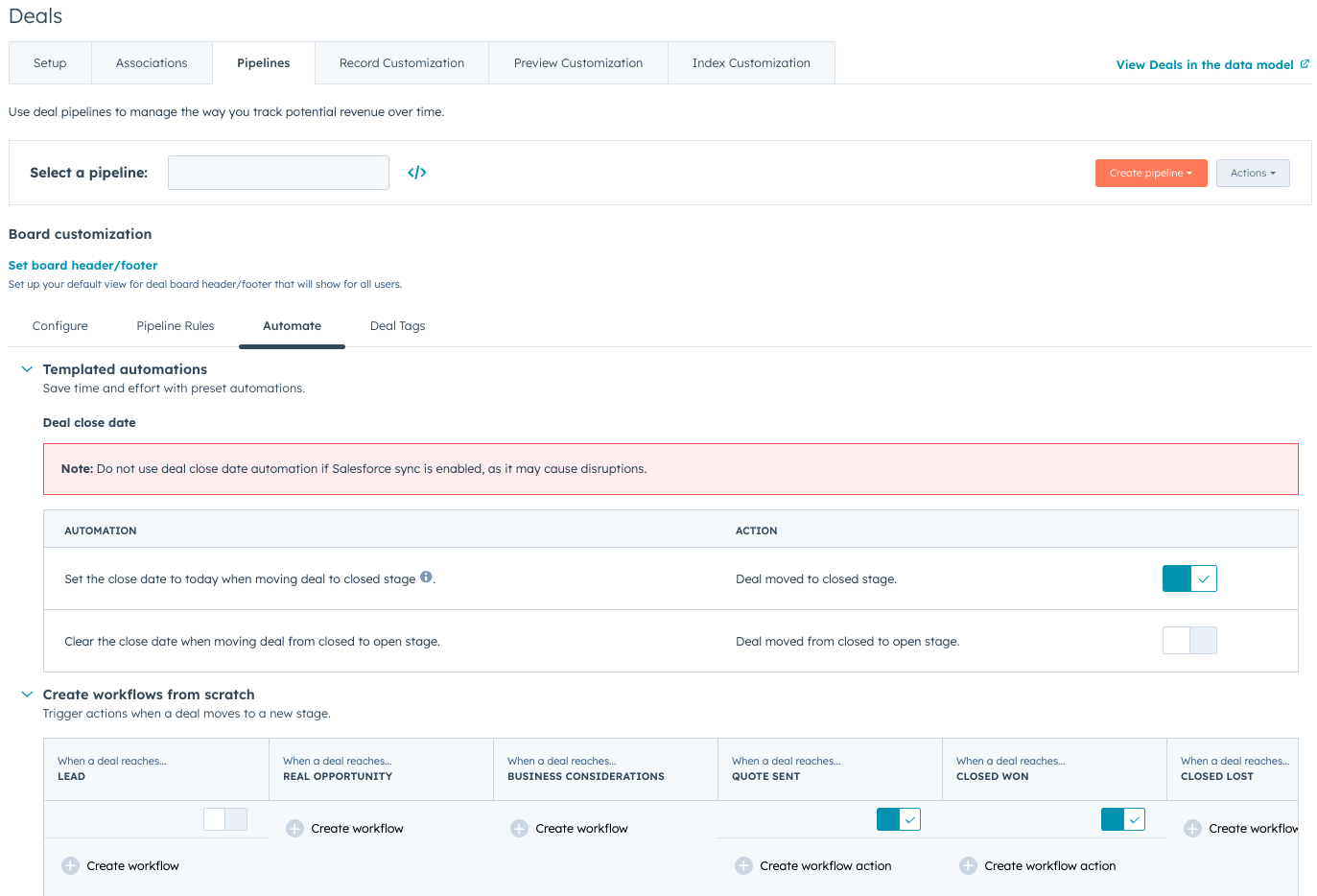Click the pipeline code embed icon
The height and width of the screenshot is (896, 1317).
pos(416,173)
